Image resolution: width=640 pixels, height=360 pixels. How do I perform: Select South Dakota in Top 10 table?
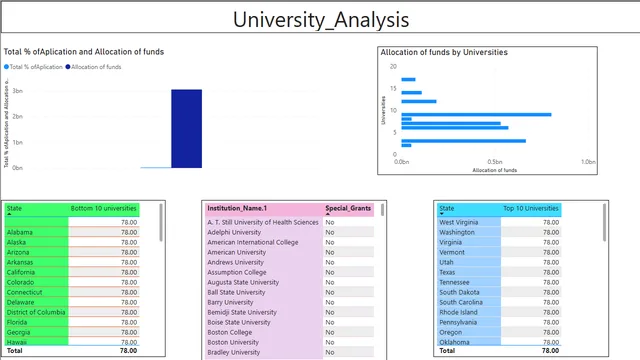pyautogui.click(x=499, y=292)
